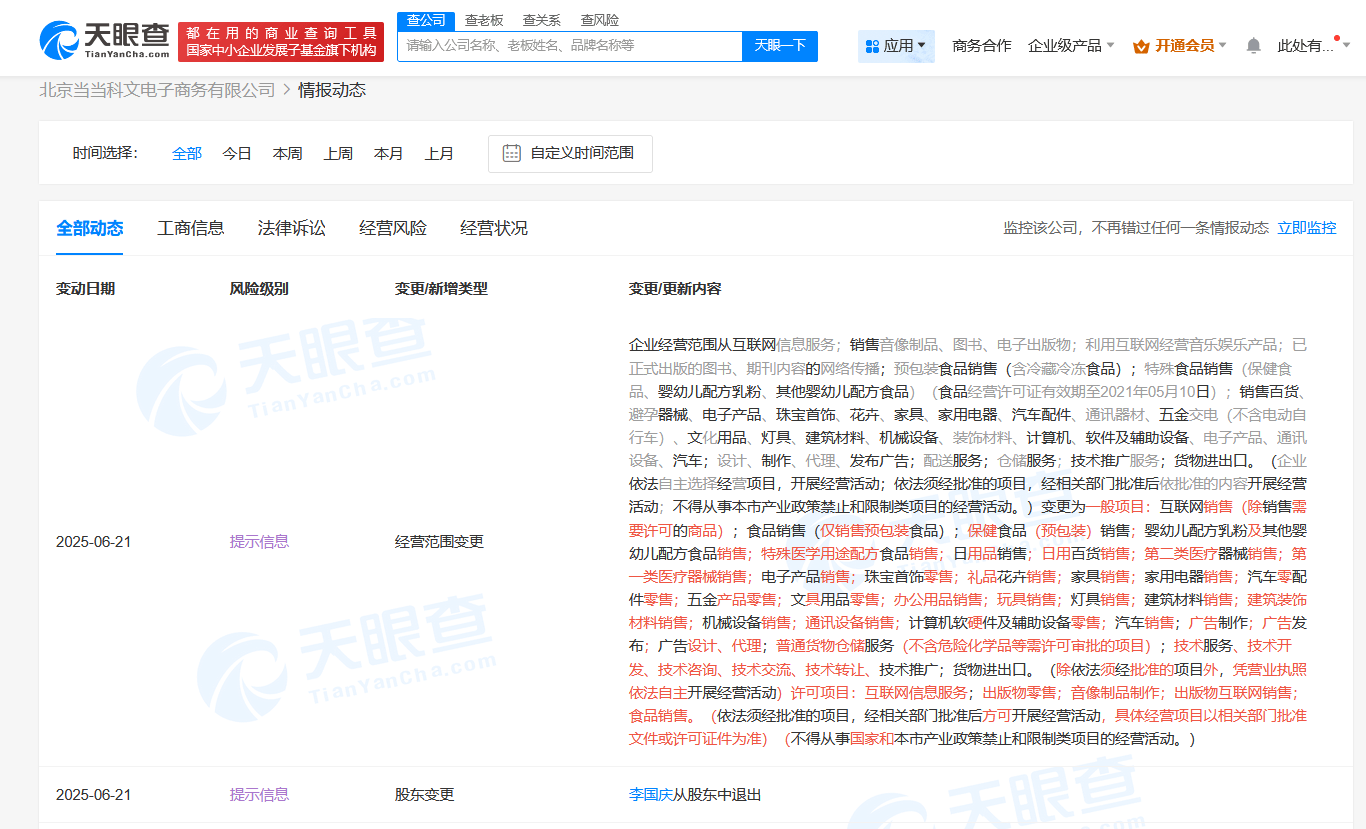Image resolution: width=1366 pixels, height=829 pixels.
Task: Select the 查关系 search tab
Action: pyautogui.click(x=541, y=20)
